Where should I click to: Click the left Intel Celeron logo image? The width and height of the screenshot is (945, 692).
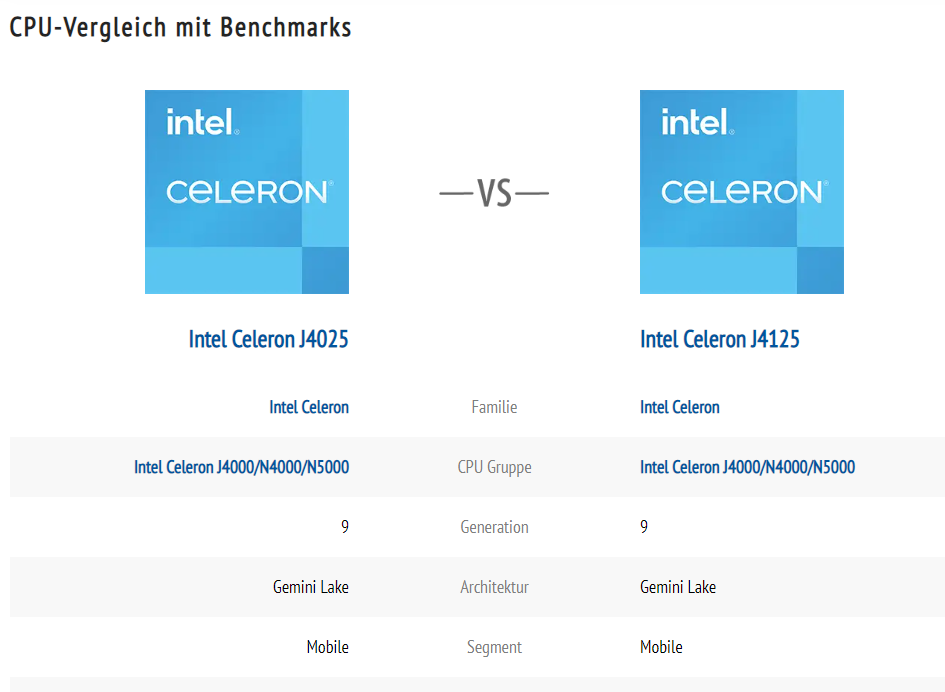point(247,192)
